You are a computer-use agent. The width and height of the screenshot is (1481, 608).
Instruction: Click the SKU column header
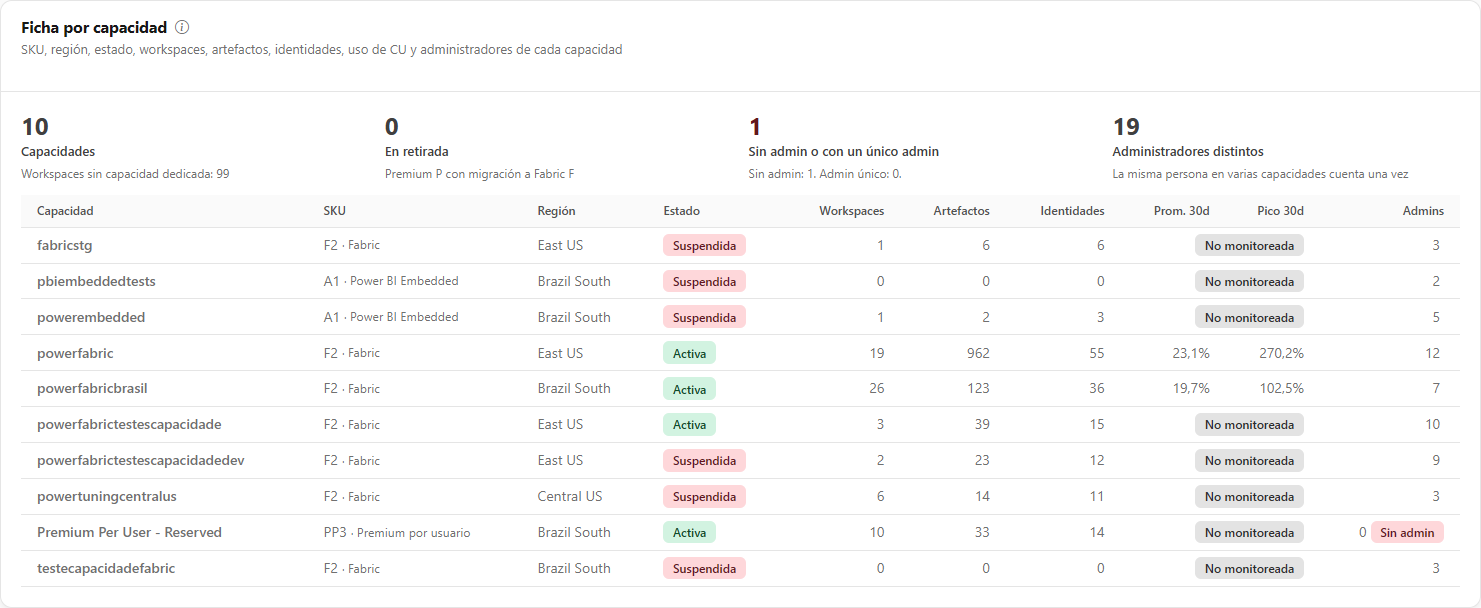(x=334, y=211)
